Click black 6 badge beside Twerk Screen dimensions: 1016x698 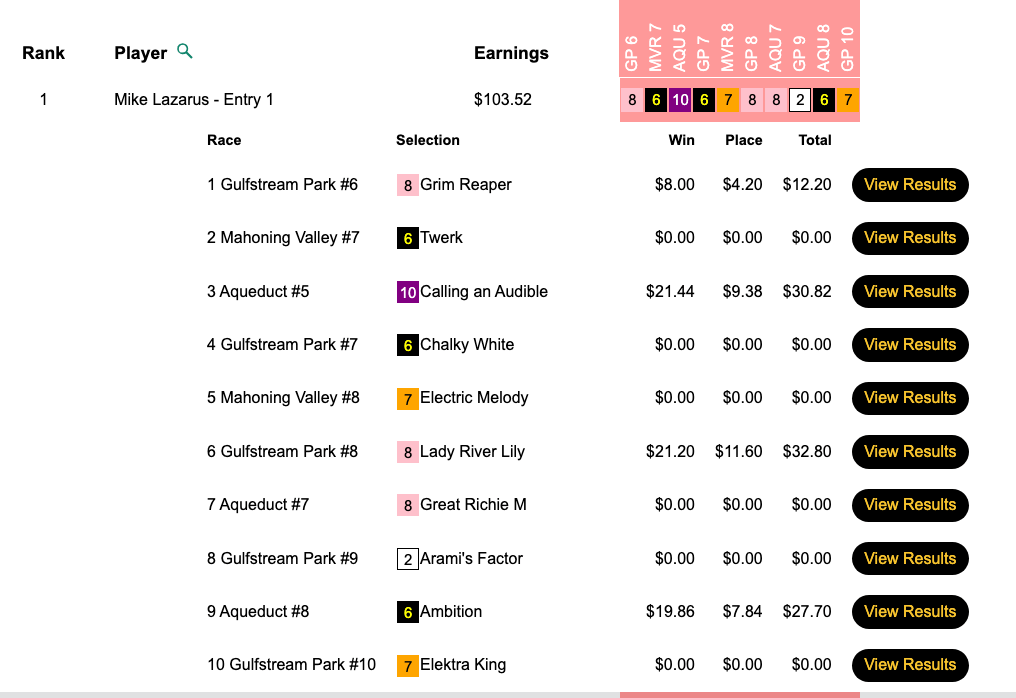[407, 238]
